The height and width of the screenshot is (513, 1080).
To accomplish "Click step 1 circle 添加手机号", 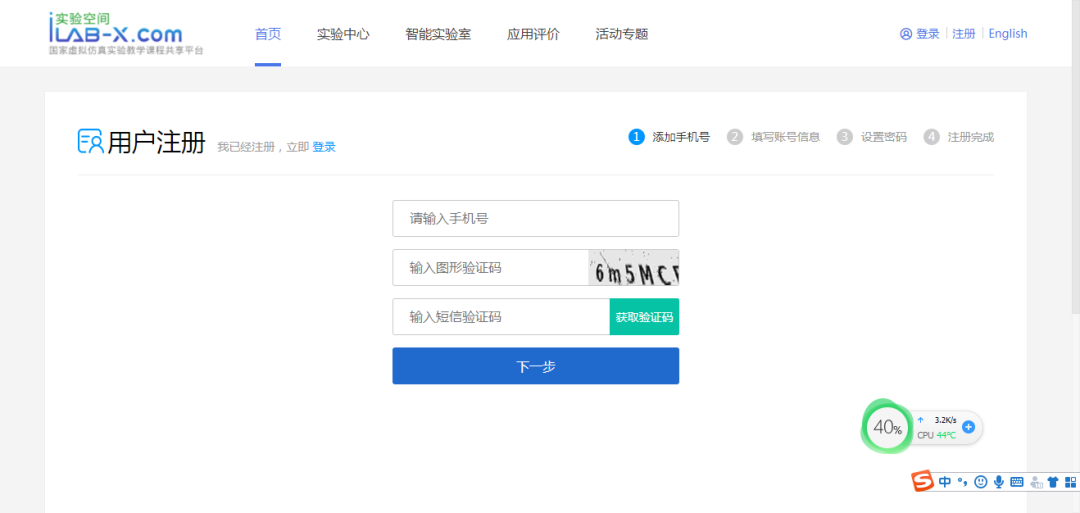I will (636, 136).
